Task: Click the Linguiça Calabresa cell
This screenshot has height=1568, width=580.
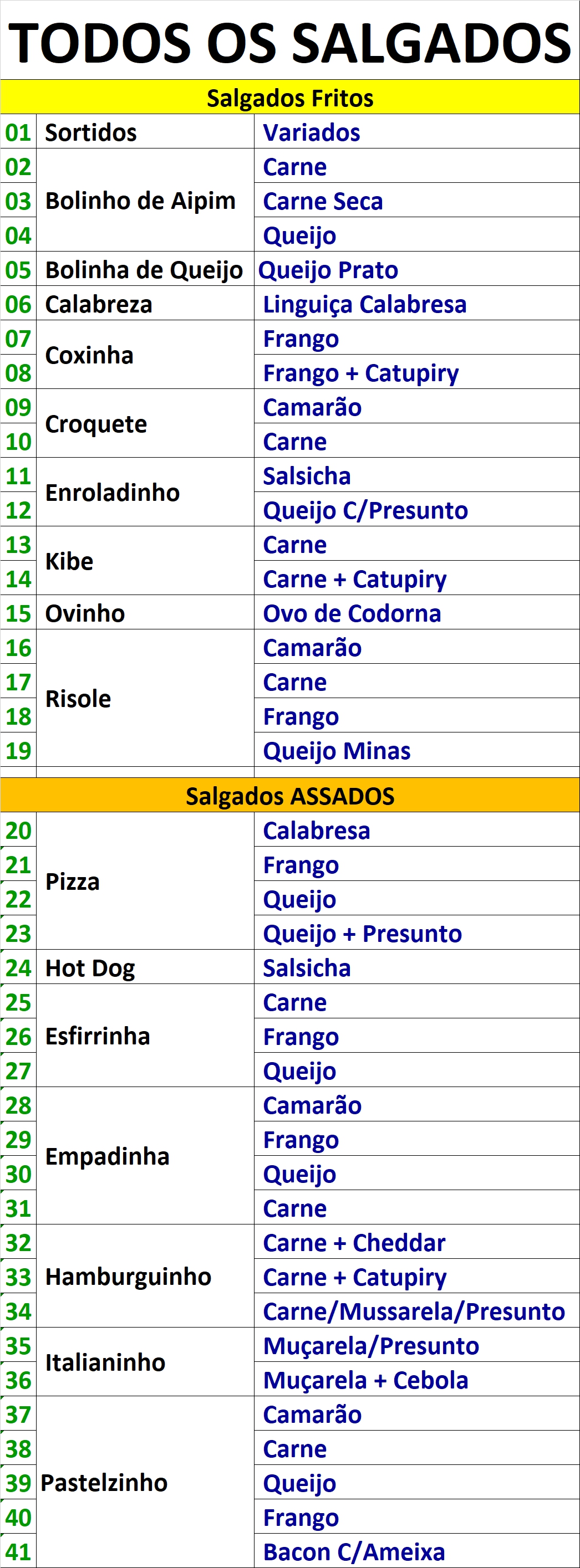Action: pyautogui.click(x=417, y=304)
